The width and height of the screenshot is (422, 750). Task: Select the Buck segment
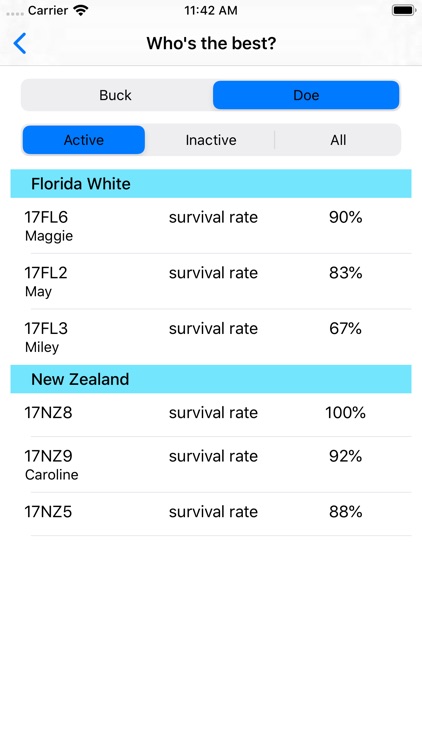115,95
